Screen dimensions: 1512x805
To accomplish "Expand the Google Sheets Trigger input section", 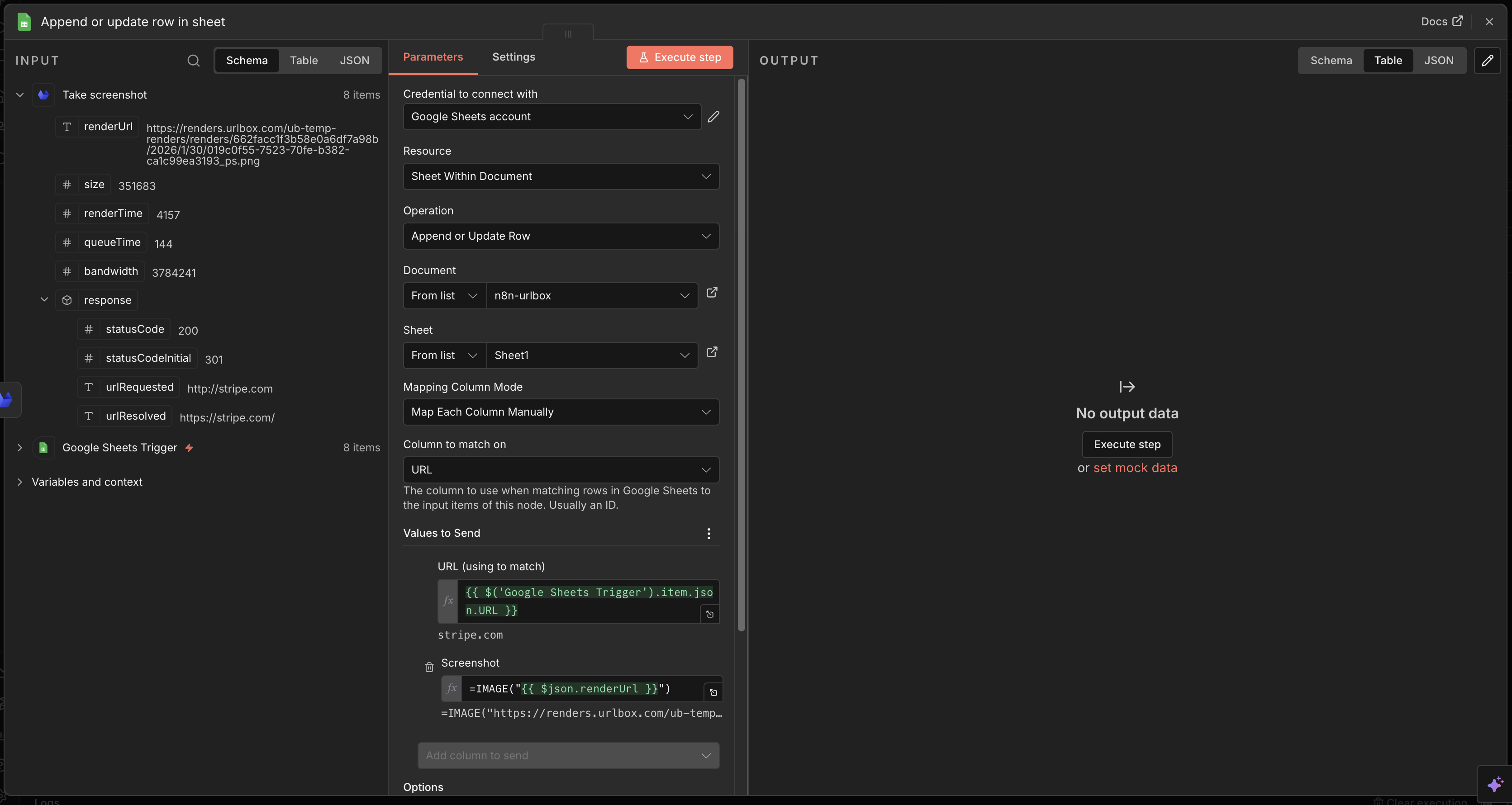I will pos(20,447).
